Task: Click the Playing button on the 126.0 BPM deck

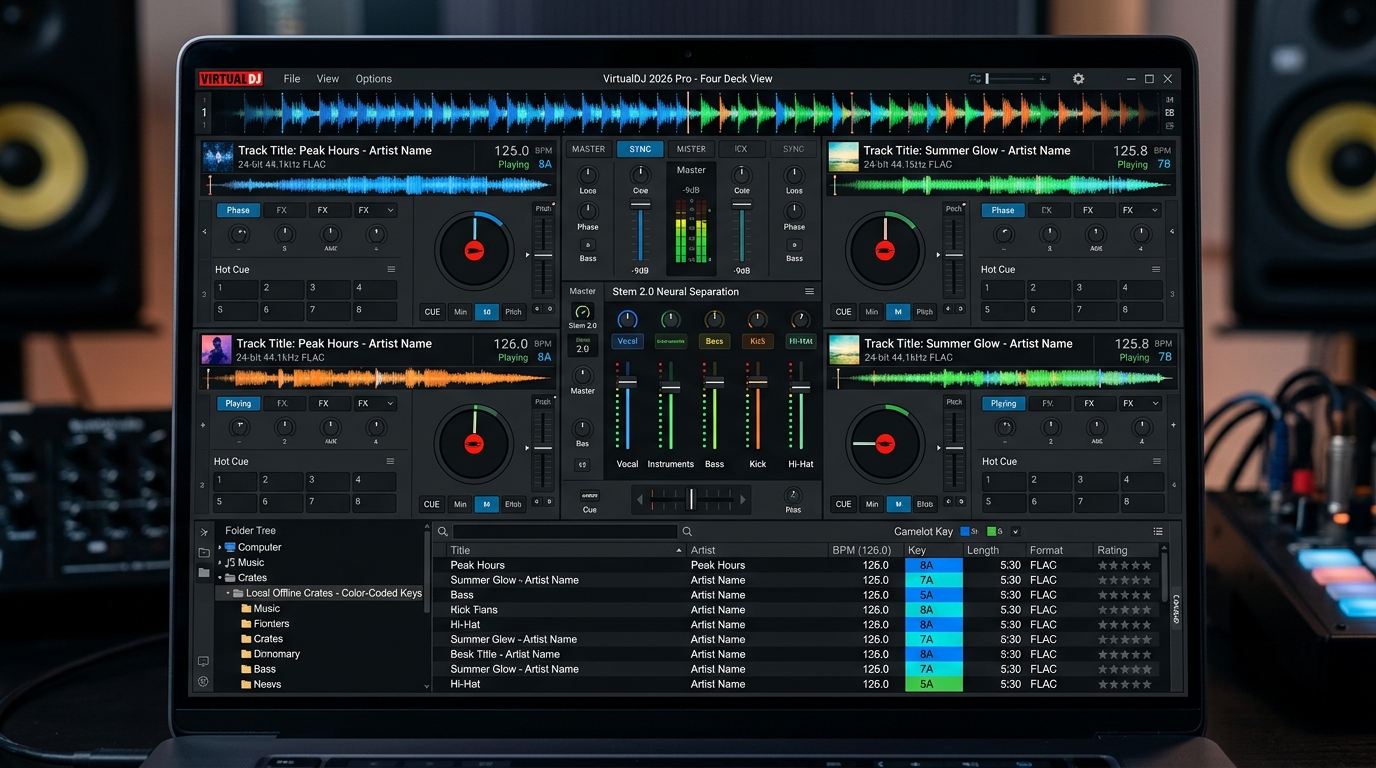Action: click(238, 403)
